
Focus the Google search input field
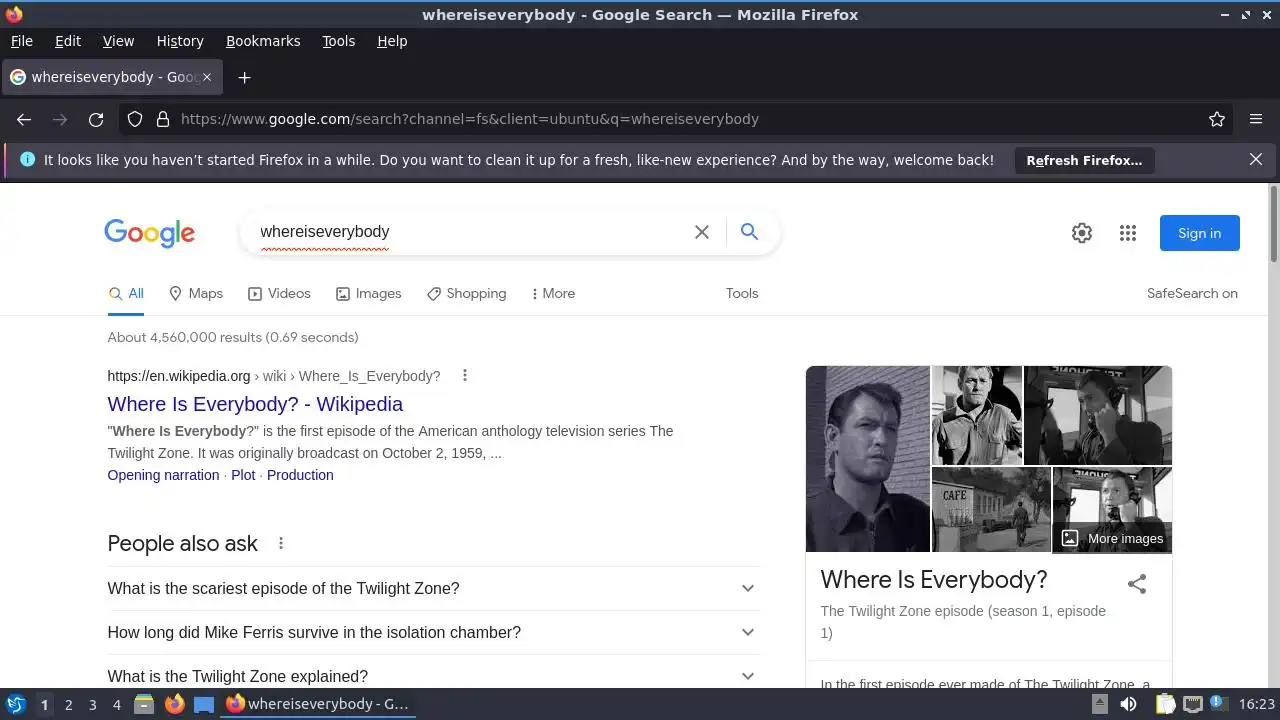click(x=470, y=232)
